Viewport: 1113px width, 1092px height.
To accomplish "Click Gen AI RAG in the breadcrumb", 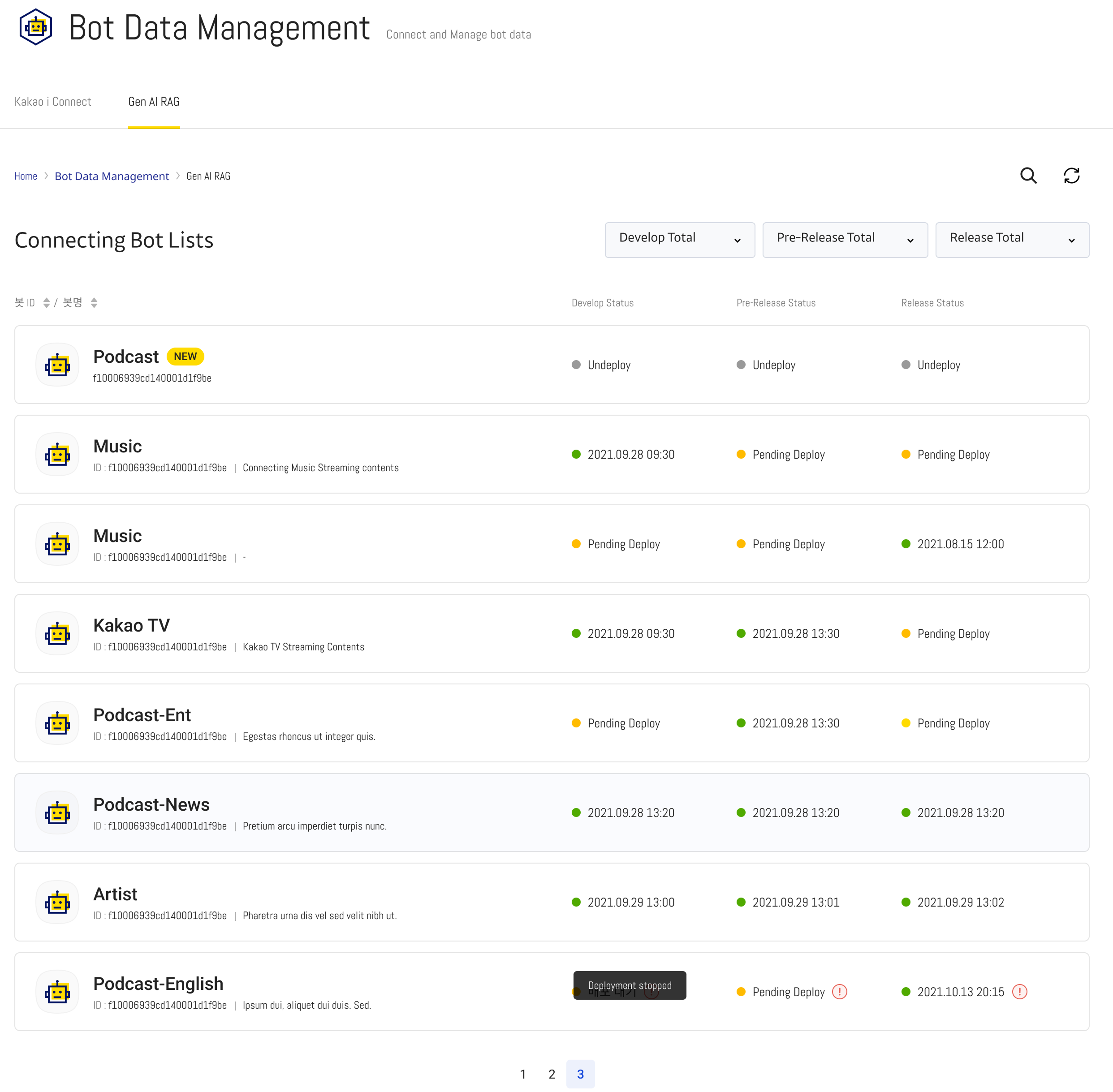I will tap(208, 176).
